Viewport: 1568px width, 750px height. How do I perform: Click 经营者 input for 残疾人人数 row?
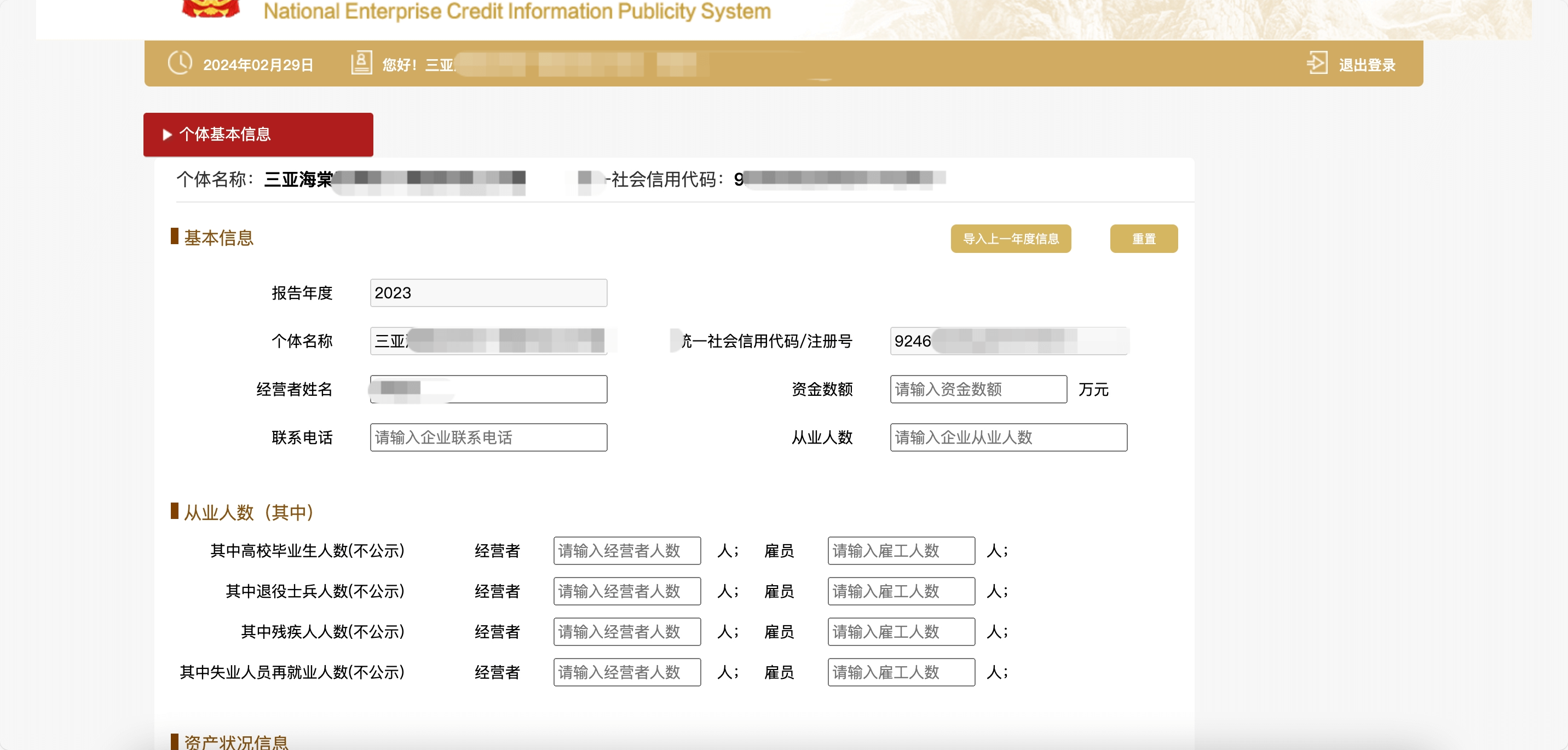[x=626, y=631]
